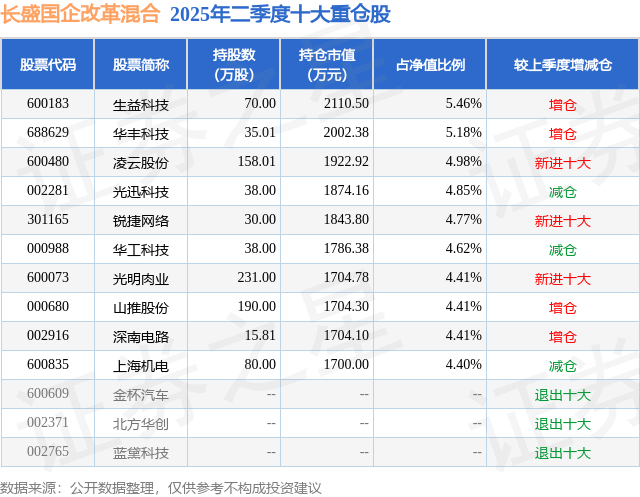Click market value 1874.16

pos(346,191)
